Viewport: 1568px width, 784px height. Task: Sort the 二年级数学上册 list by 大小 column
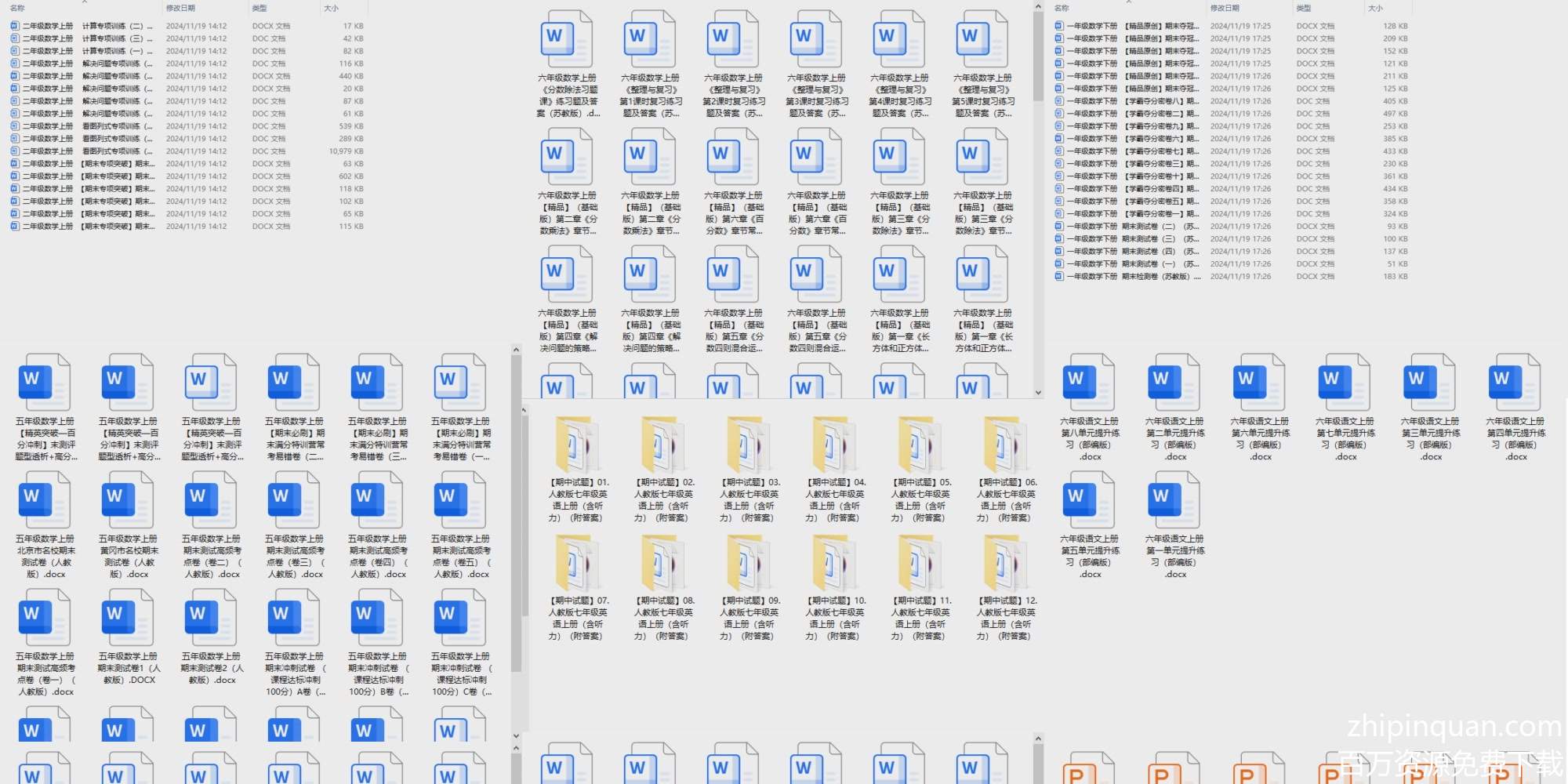pos(332,8)
